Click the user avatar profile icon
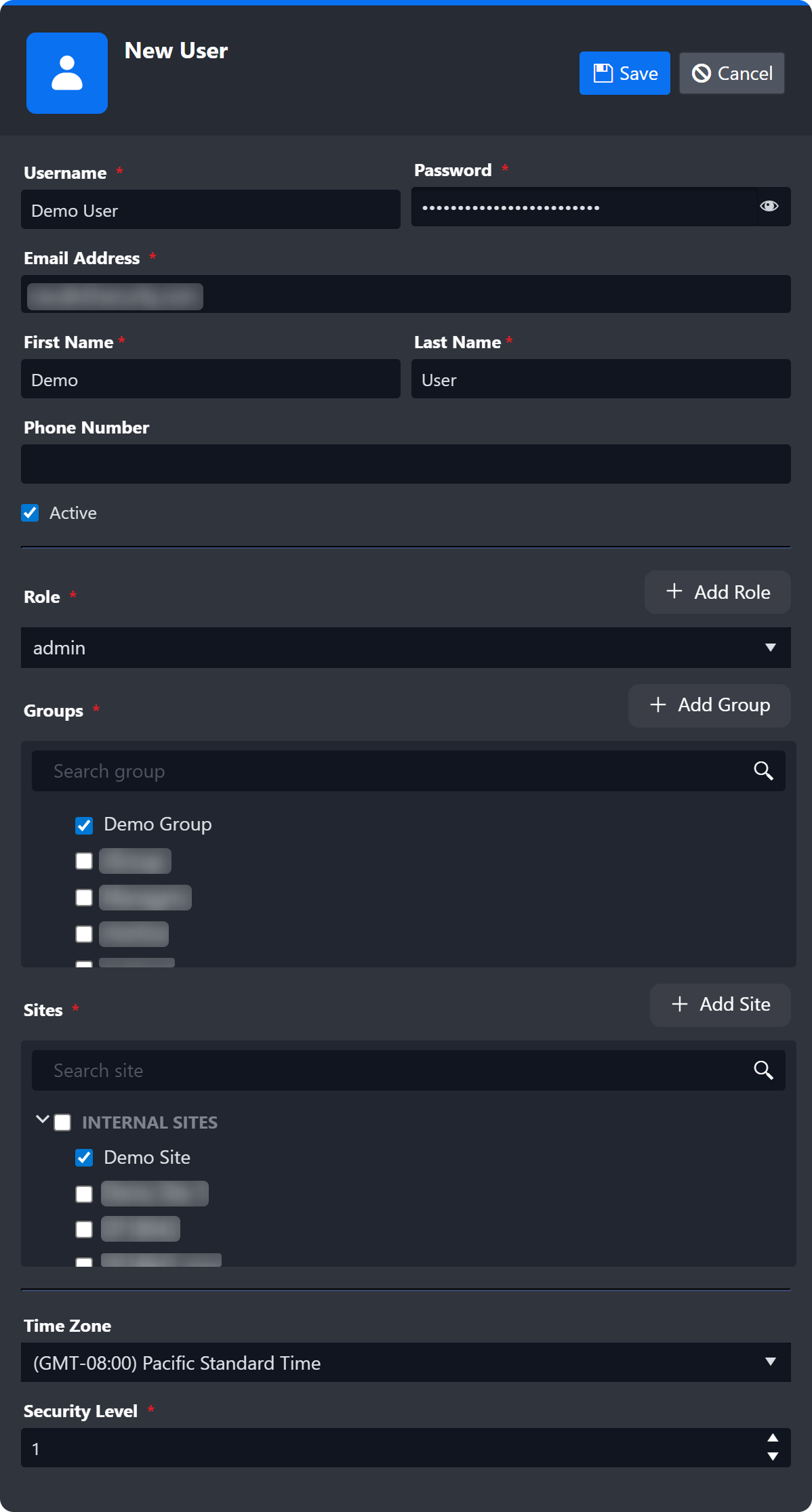812x1512 pixels. 66,73
